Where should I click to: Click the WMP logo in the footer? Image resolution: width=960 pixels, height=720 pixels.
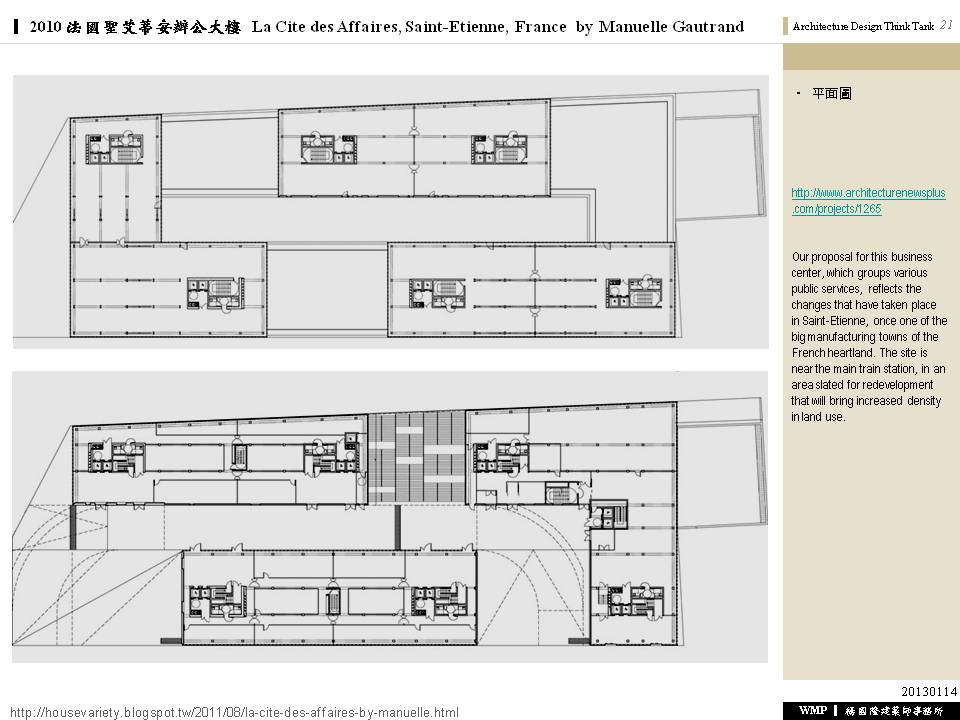click(811, 710)
